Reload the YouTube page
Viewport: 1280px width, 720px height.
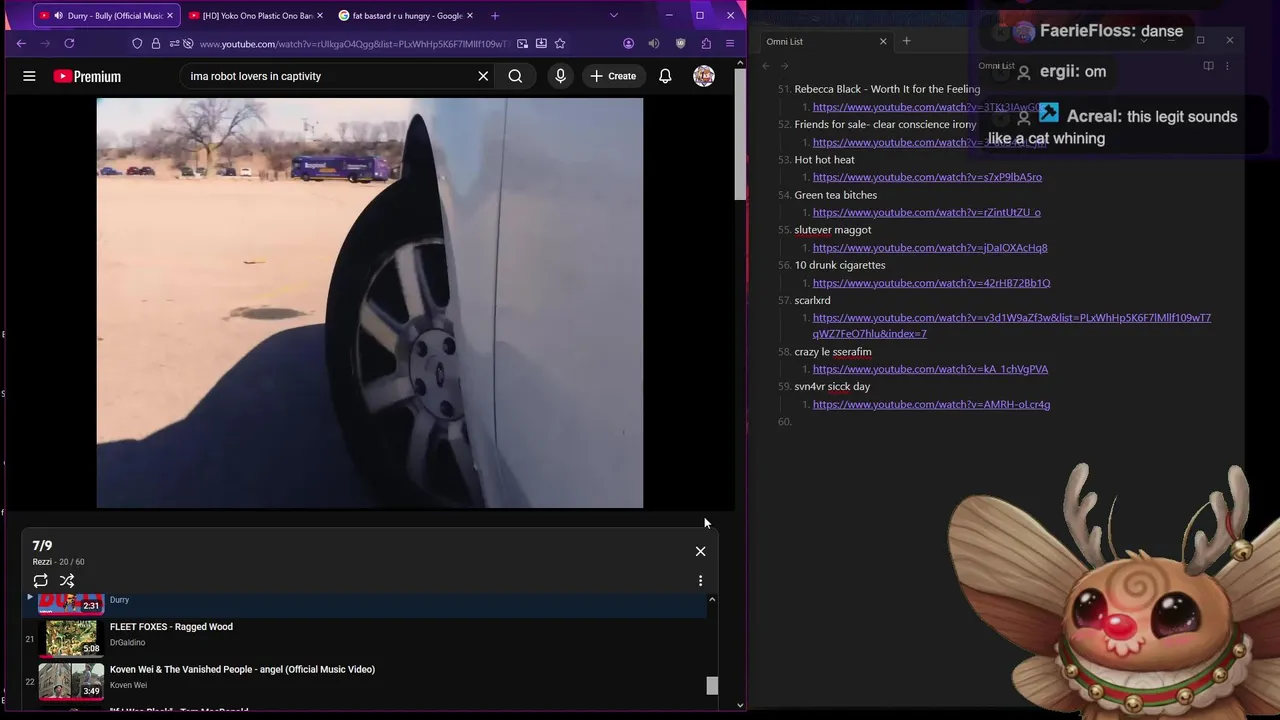pyautogui.click(x=69, y=44)
